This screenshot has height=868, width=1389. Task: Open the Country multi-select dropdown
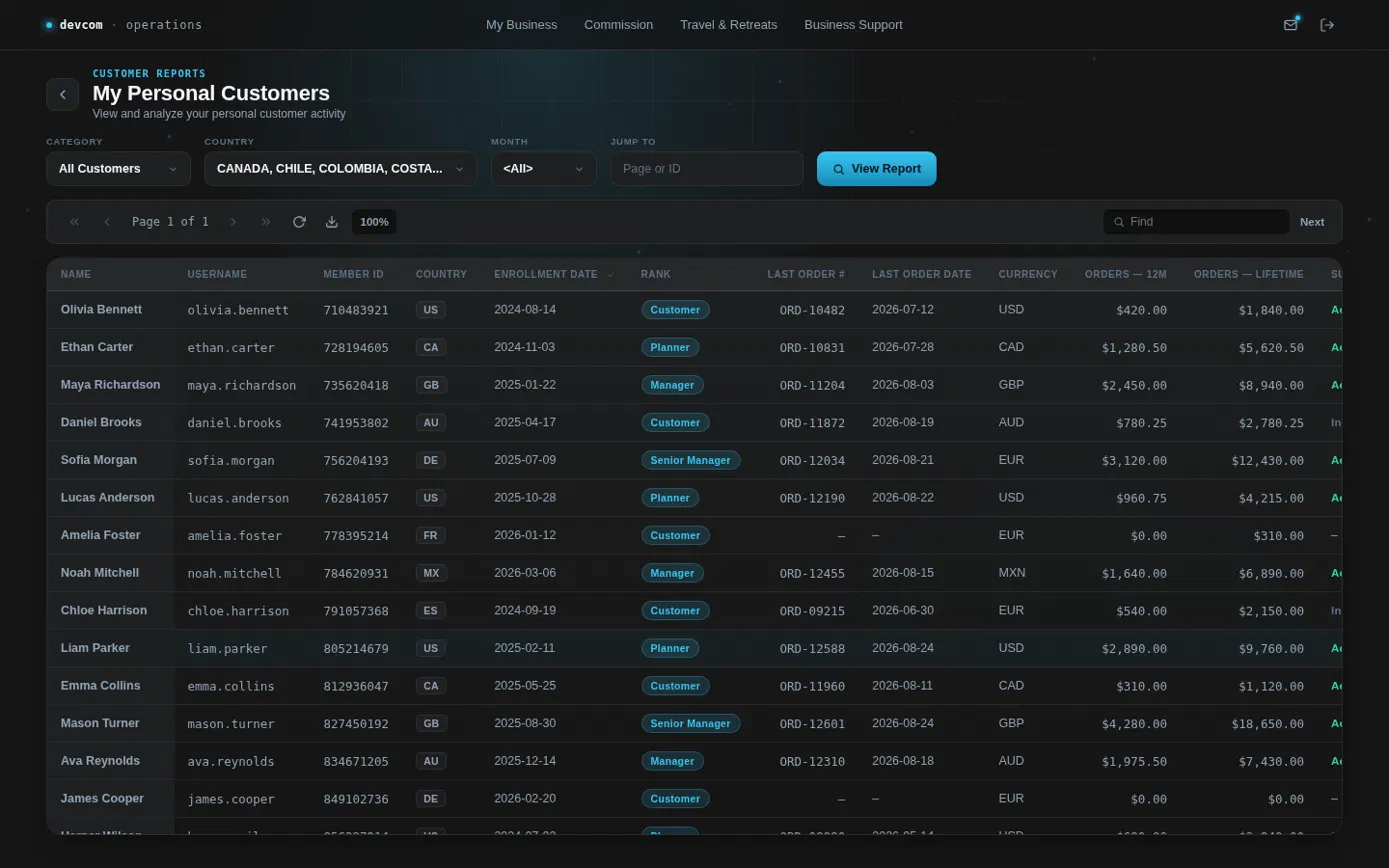click(340, 168)
